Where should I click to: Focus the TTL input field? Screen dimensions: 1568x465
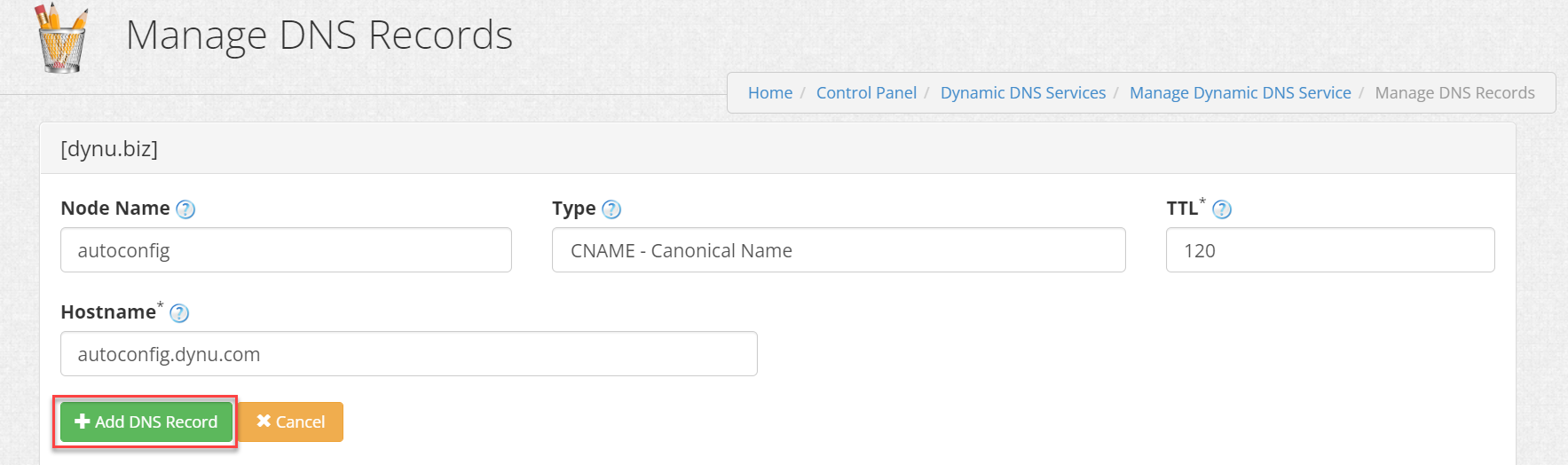[x=1330, y=250]
